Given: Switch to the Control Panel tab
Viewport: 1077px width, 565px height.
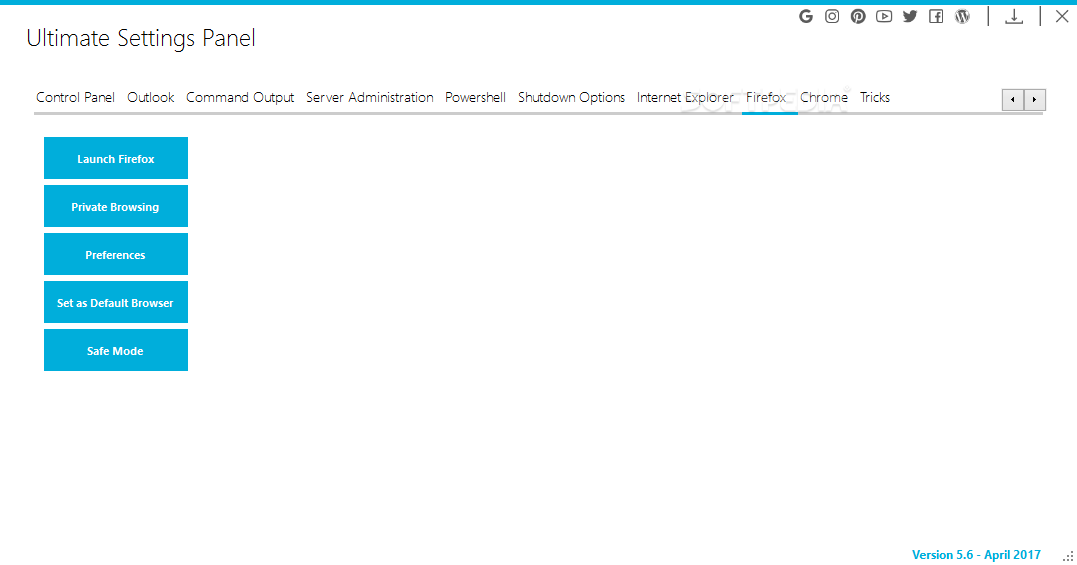Looking at the screenshot, I should pyautogui.click(x=76, y=97).
